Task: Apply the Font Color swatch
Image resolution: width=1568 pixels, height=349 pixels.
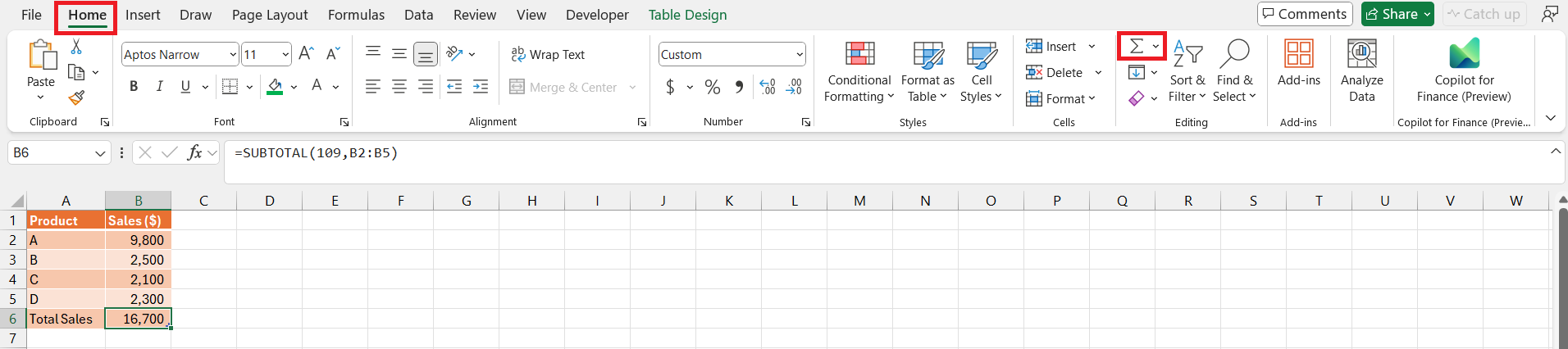Action: [317, 86]
